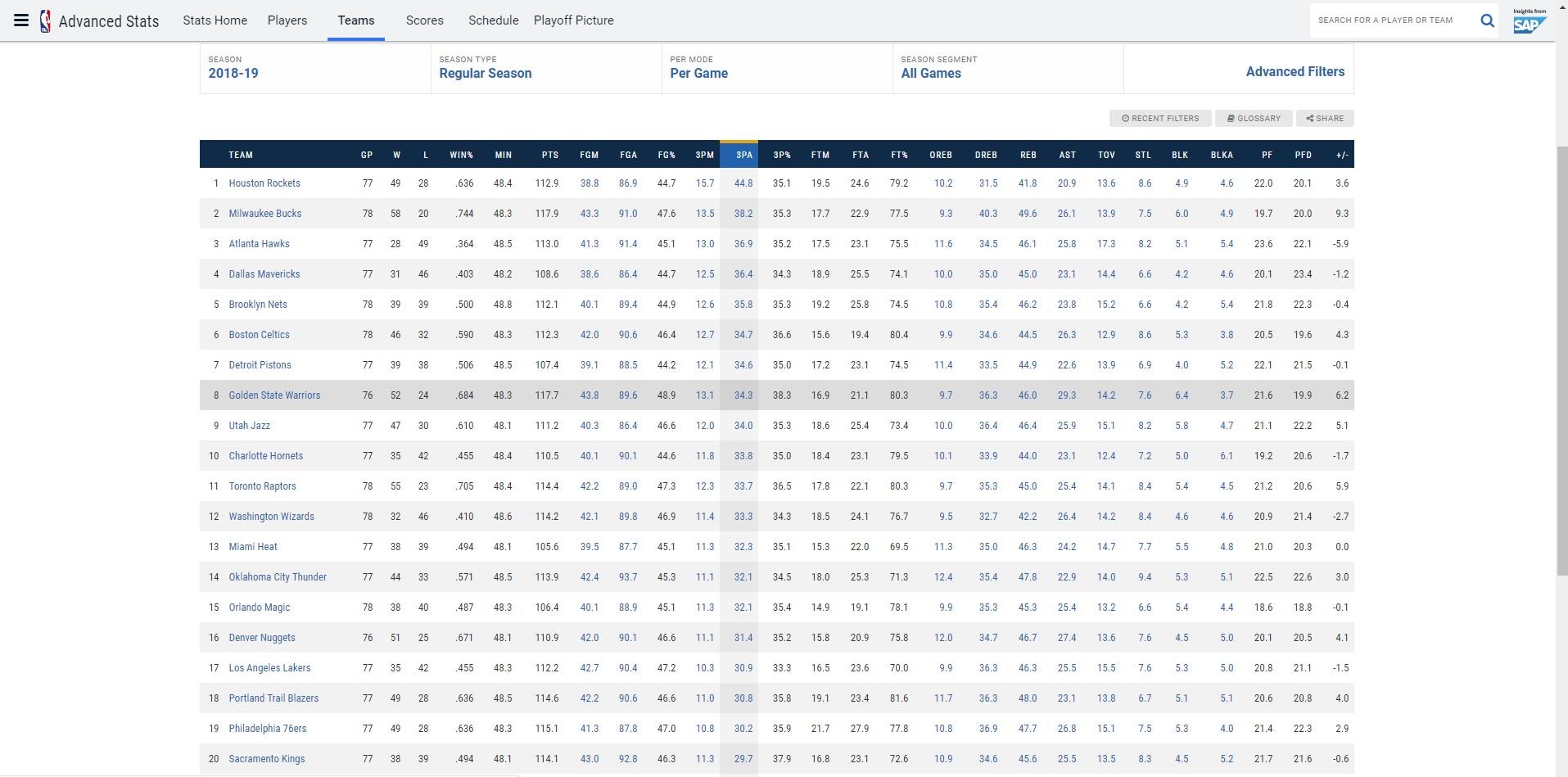This screenshot has width=1568, height=777.
Task: Click the page vertical scrollbar
Action: coord(1561,360)
